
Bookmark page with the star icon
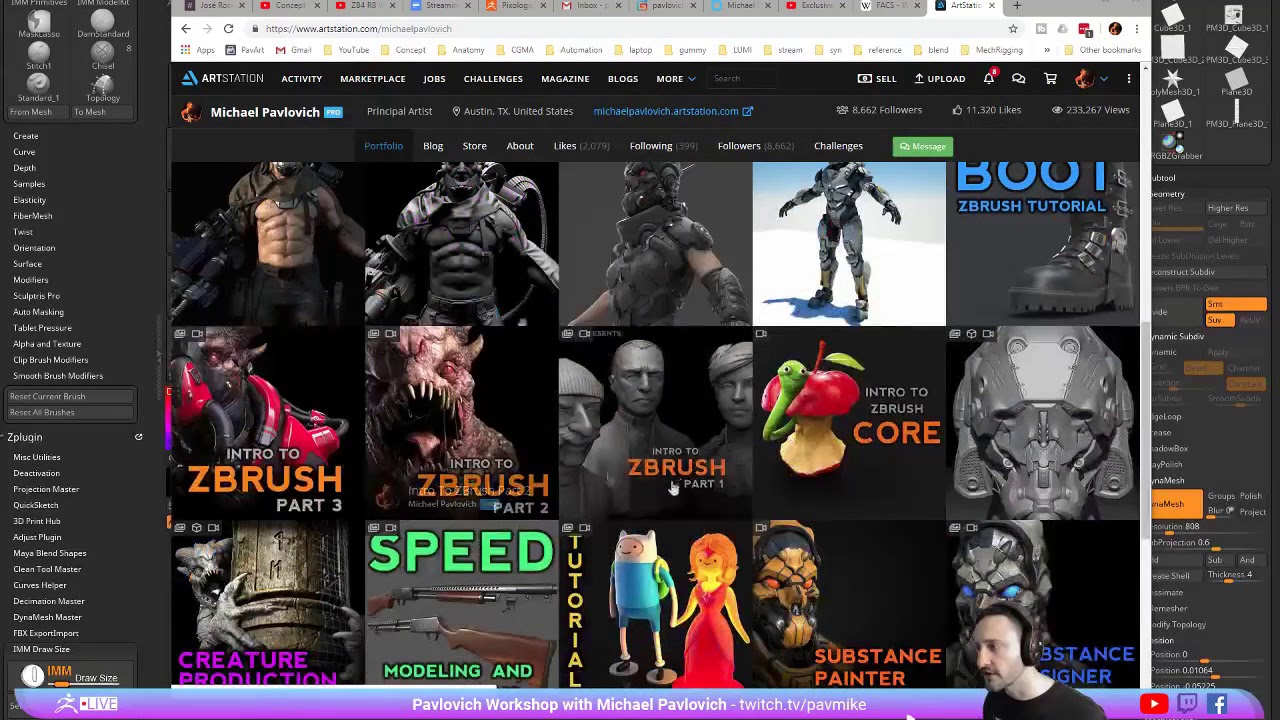[x=1013, y=29]
